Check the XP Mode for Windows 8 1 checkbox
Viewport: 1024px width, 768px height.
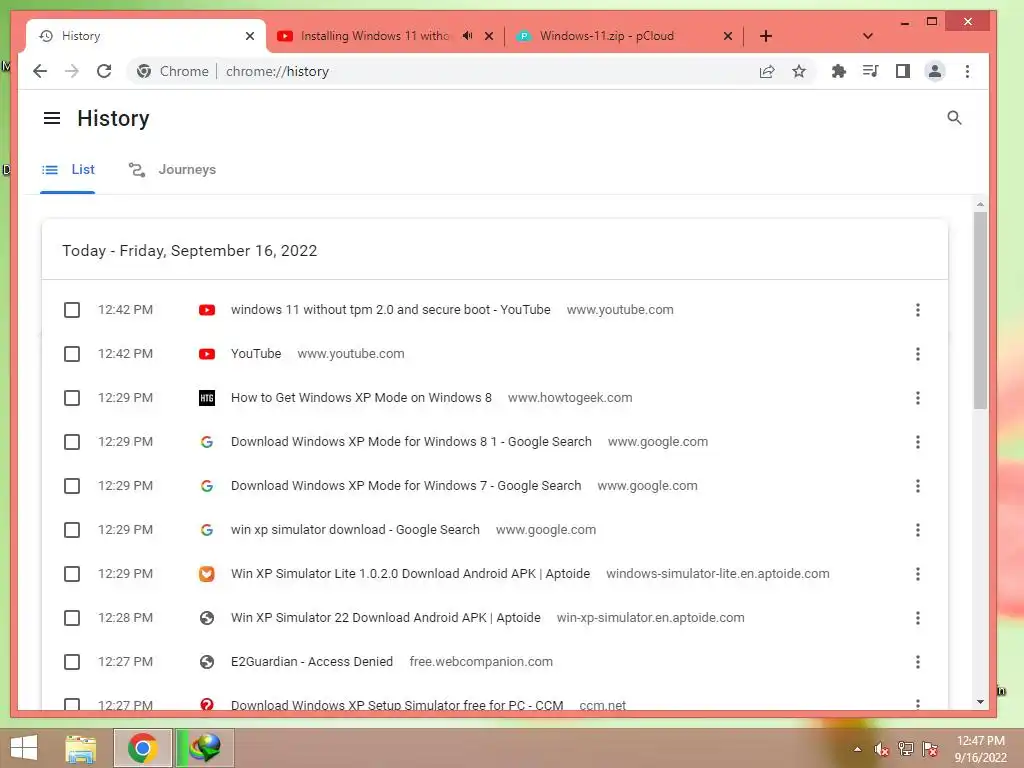[x=72, y=442]
